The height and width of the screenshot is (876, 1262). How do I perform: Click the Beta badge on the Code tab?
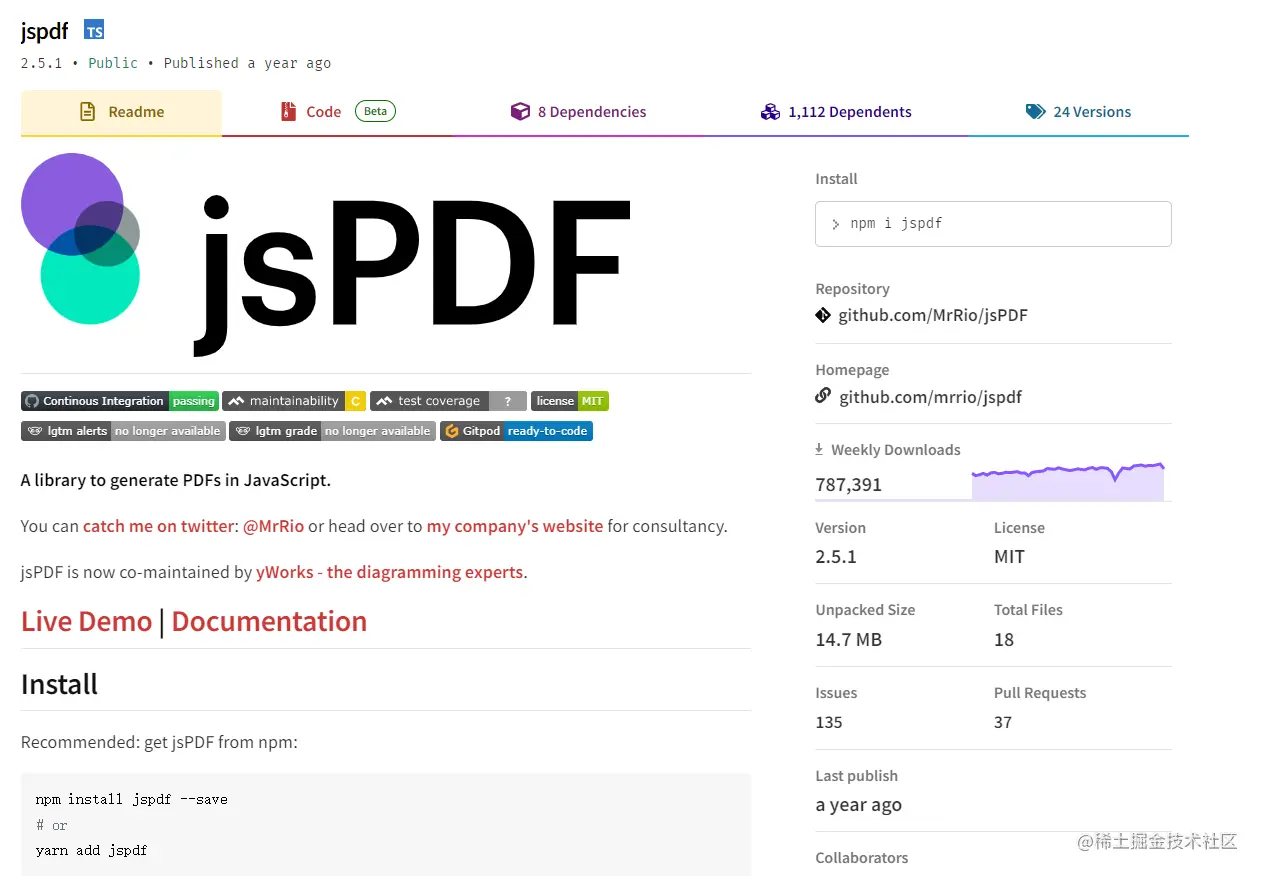[x=375, y=111]
